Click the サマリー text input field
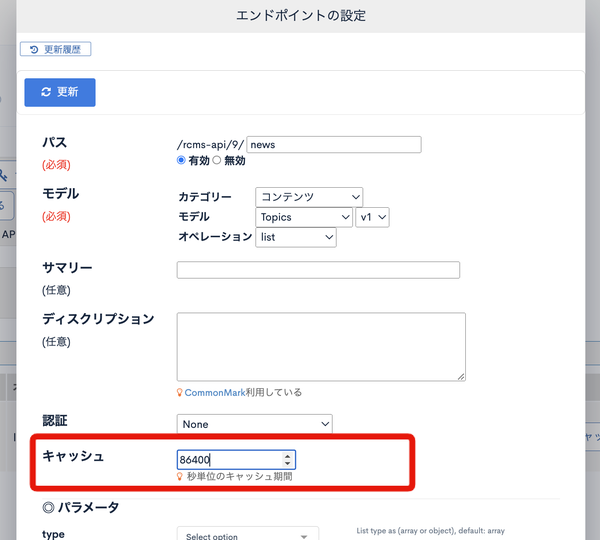 (x=318, y=270)
